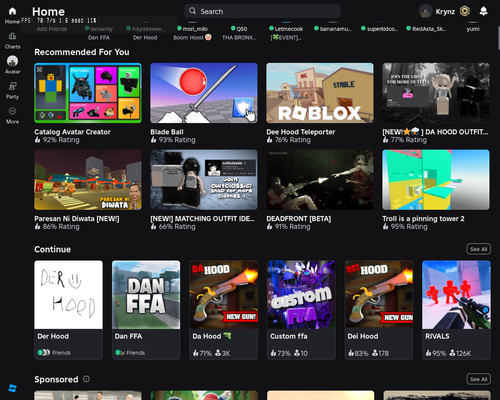
Task: Click Friends avatars under Der Hood
Action: tap(44, 352)
